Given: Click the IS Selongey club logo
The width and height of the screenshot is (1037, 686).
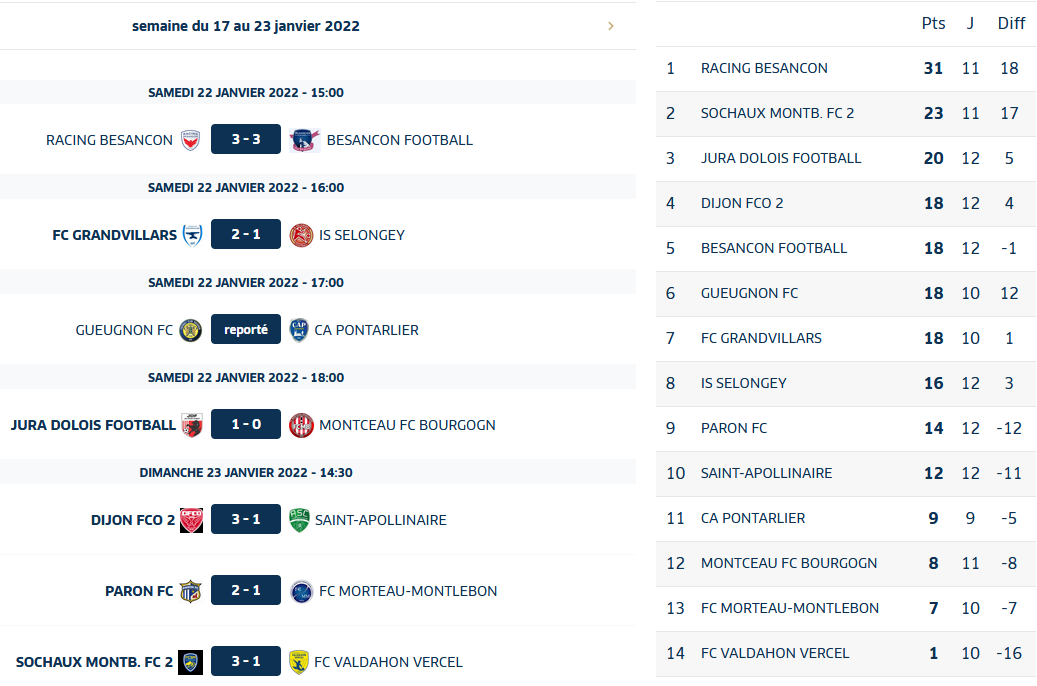Looking at the screenshot, I should [x=300, y=235].
